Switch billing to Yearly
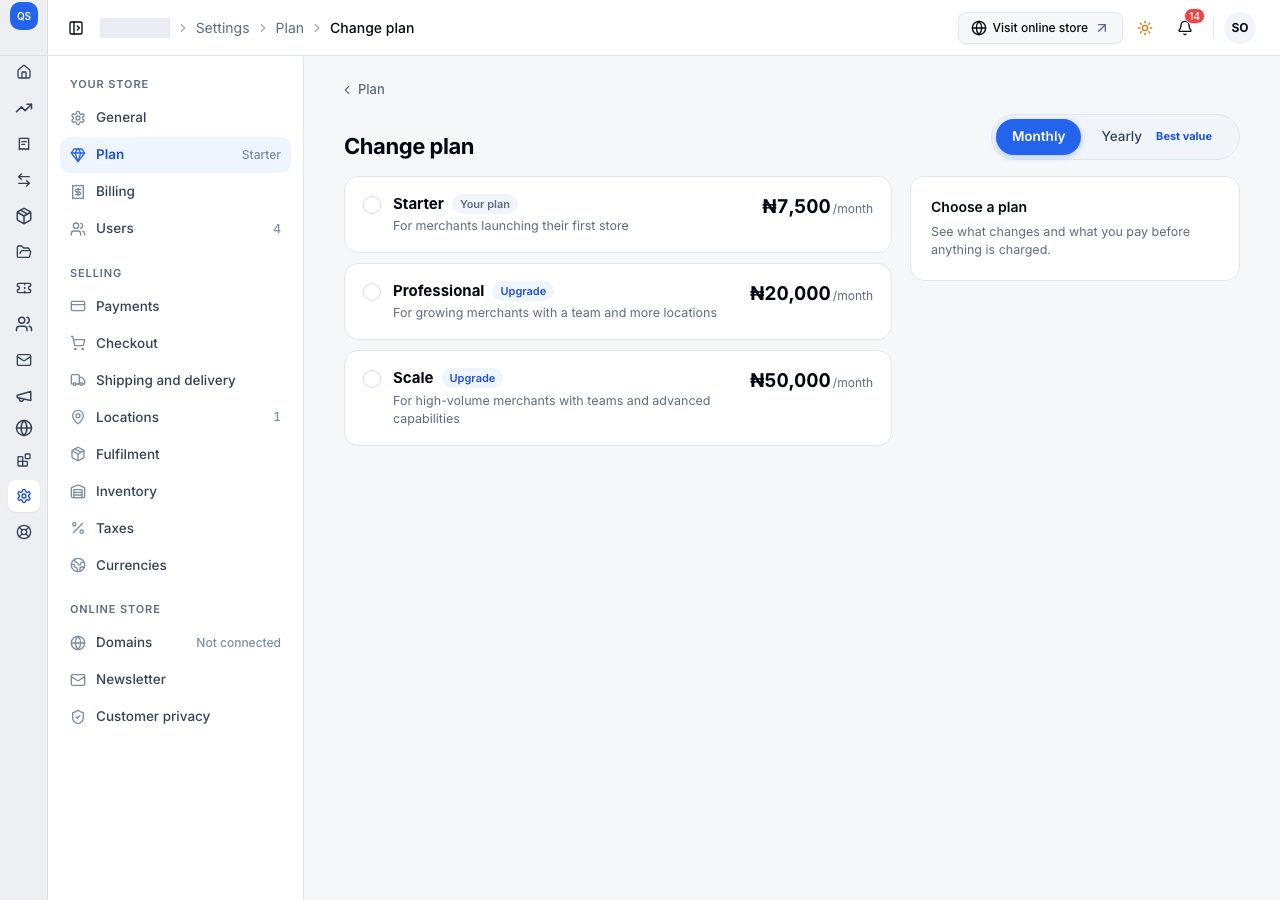 click(1156, 137)
